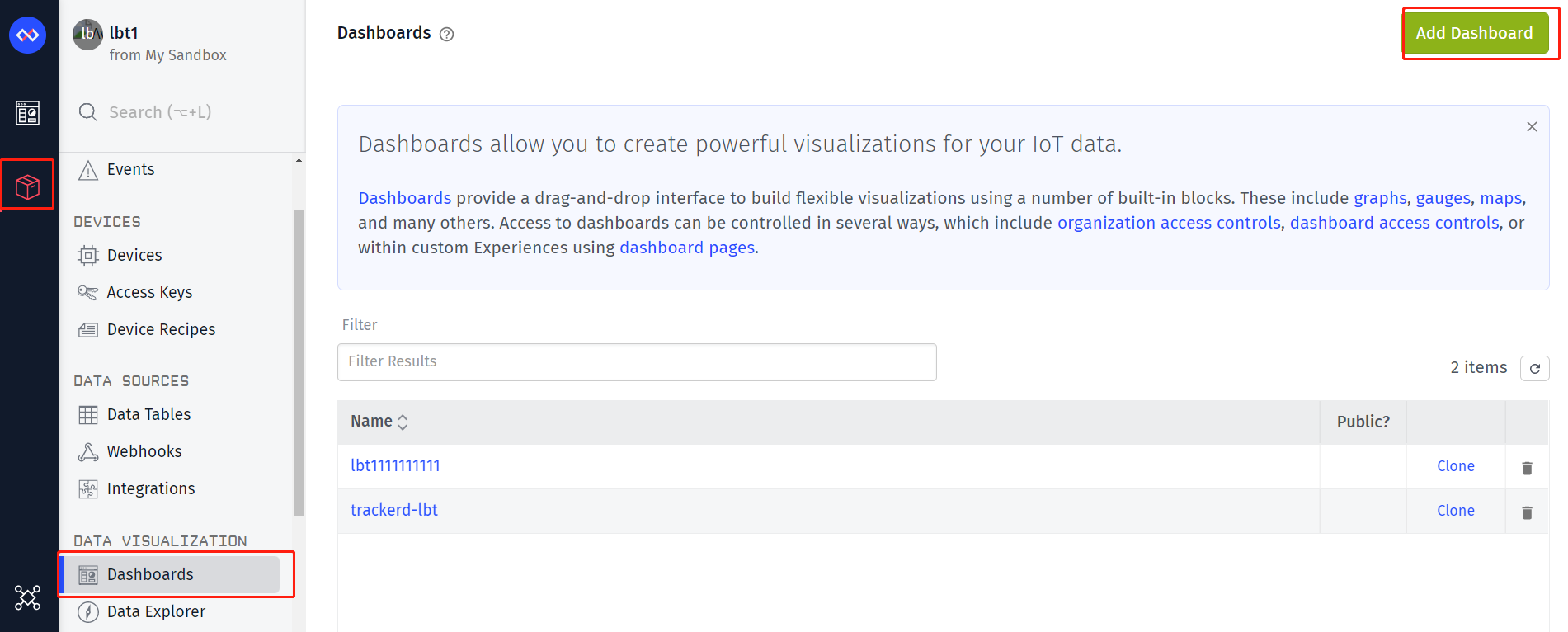
Task: Click the Access Keys key icon
Action: point(87,292)
